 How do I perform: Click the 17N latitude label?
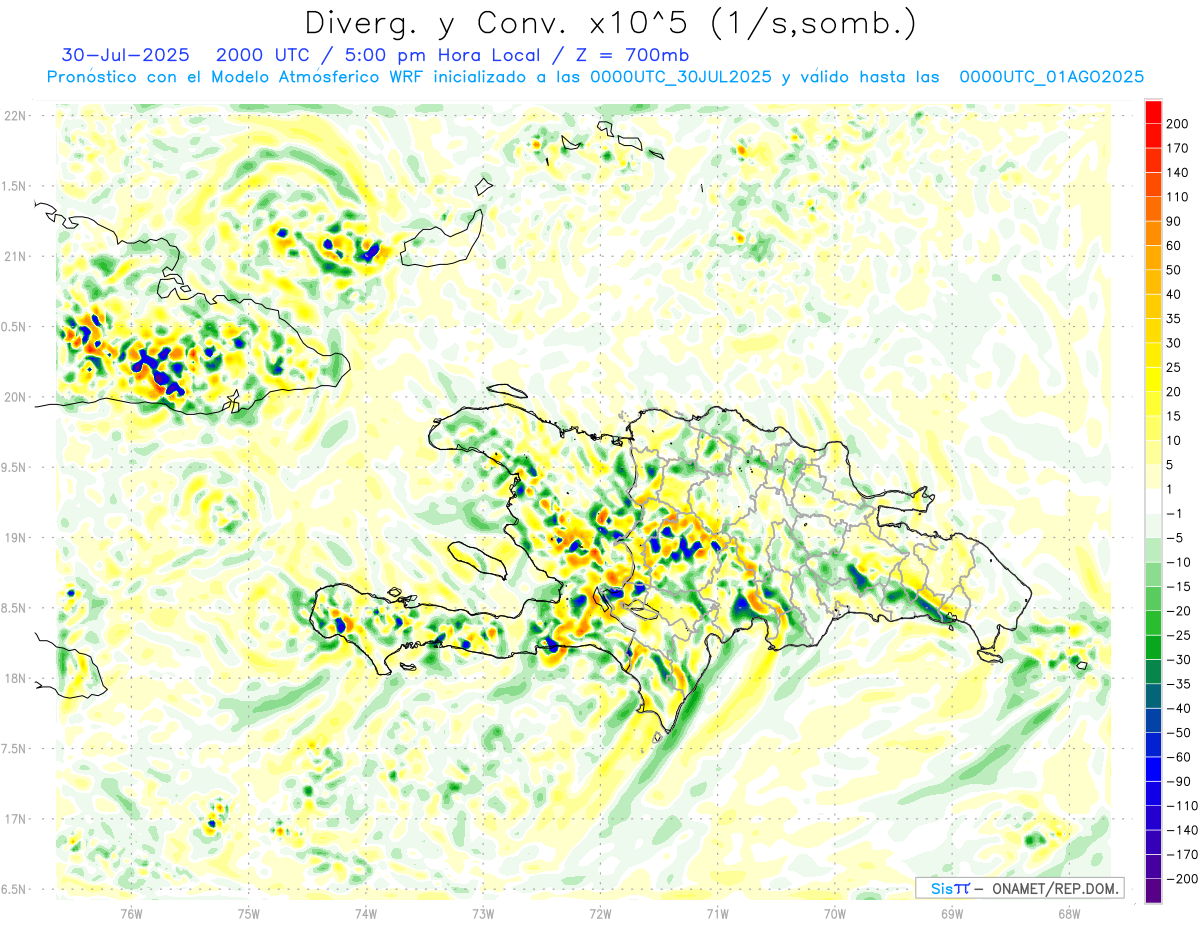[14, 819]
